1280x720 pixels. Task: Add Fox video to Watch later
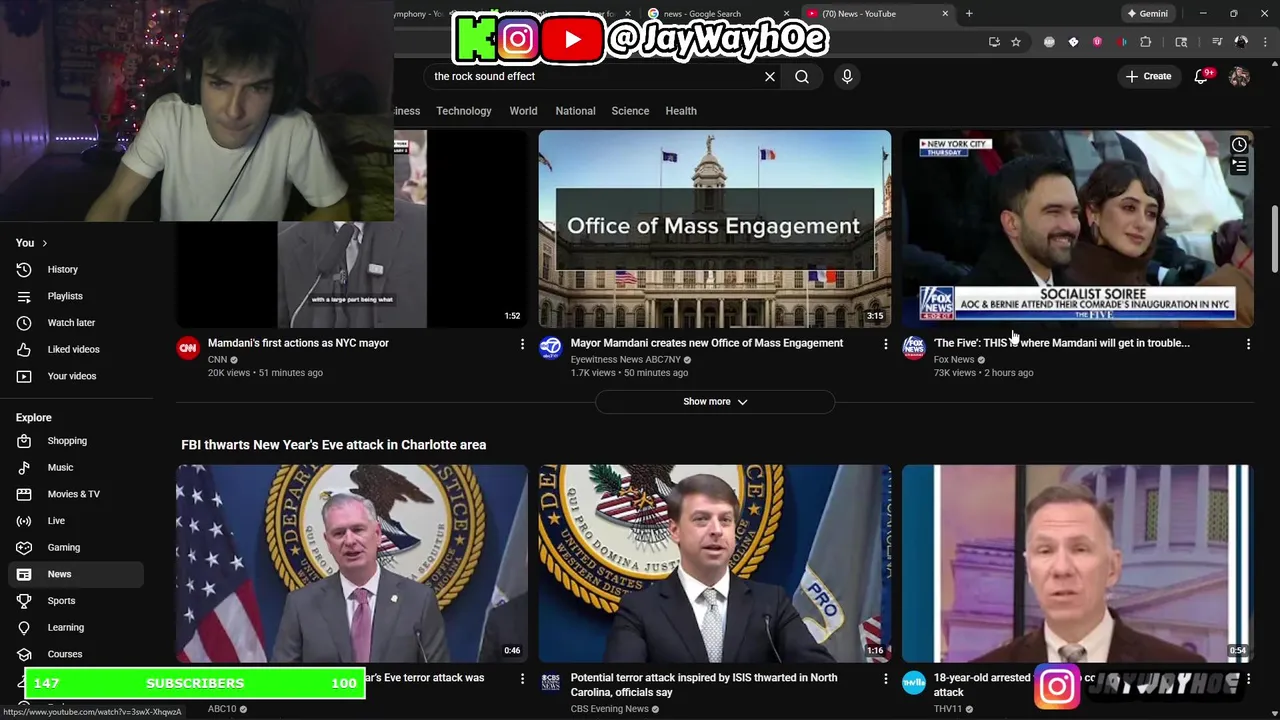(1239, 145)
